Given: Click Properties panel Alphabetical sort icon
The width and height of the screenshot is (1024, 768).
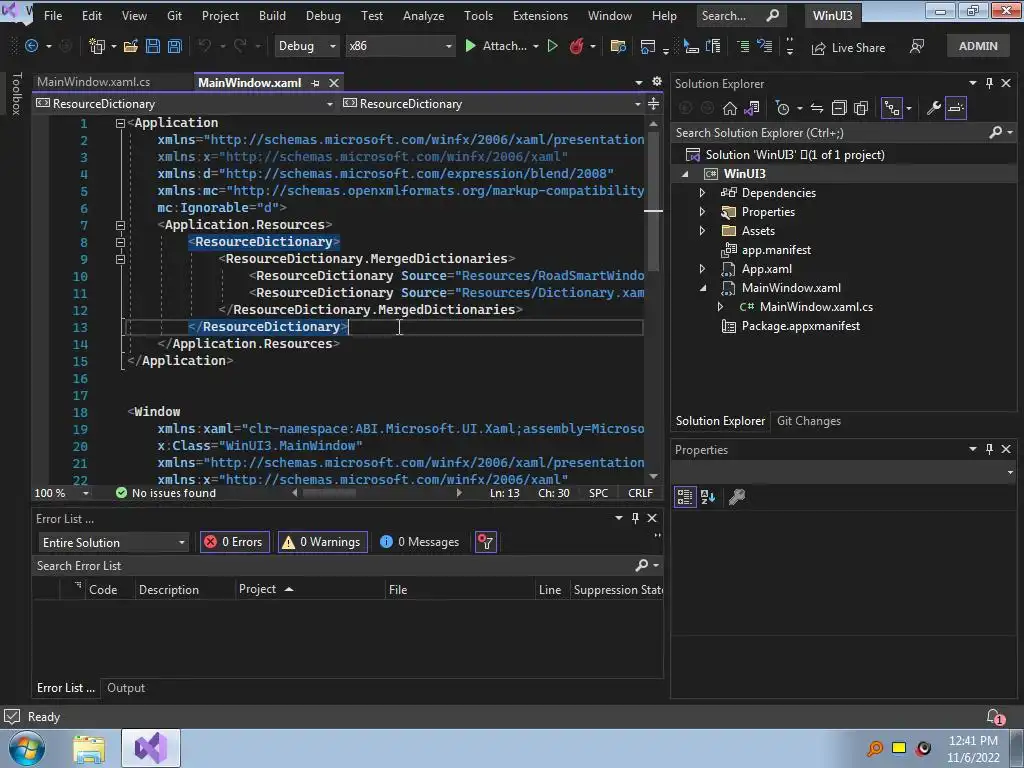Looking at the screenshot, I should pos(708,497).
